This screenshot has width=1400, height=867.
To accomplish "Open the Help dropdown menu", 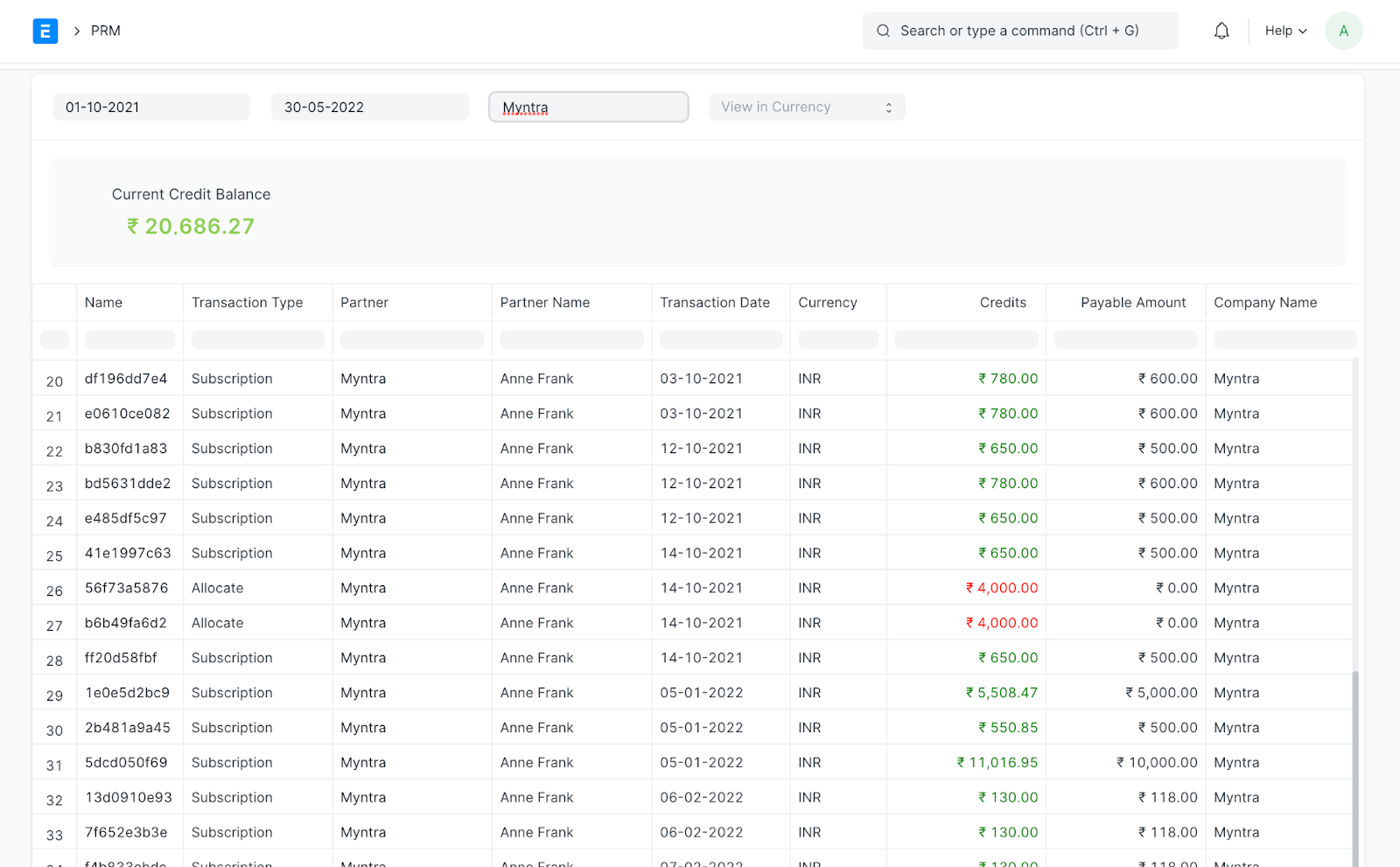I will [1285, 31].
